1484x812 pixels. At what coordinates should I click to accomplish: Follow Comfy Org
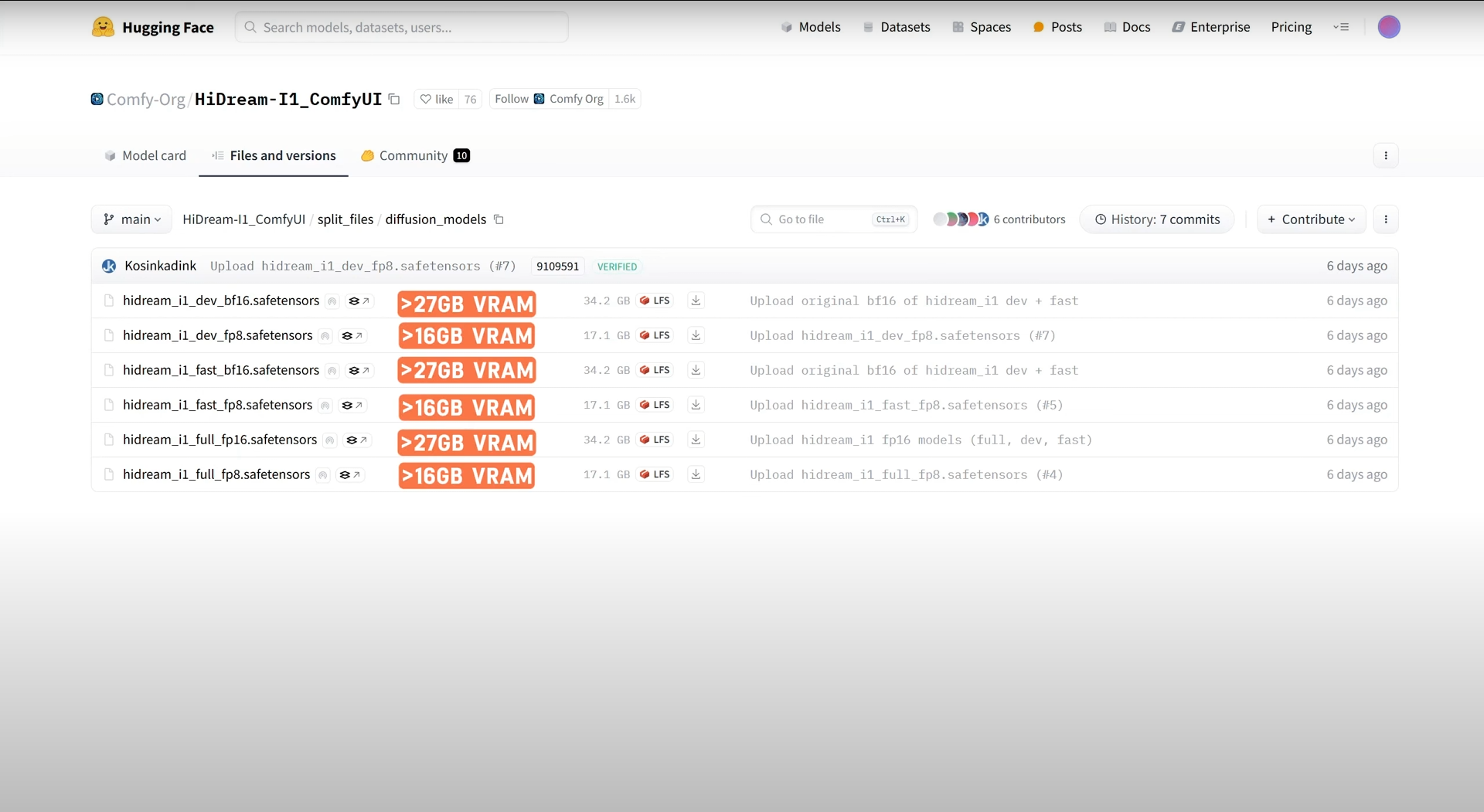click(x=549, y=99)
